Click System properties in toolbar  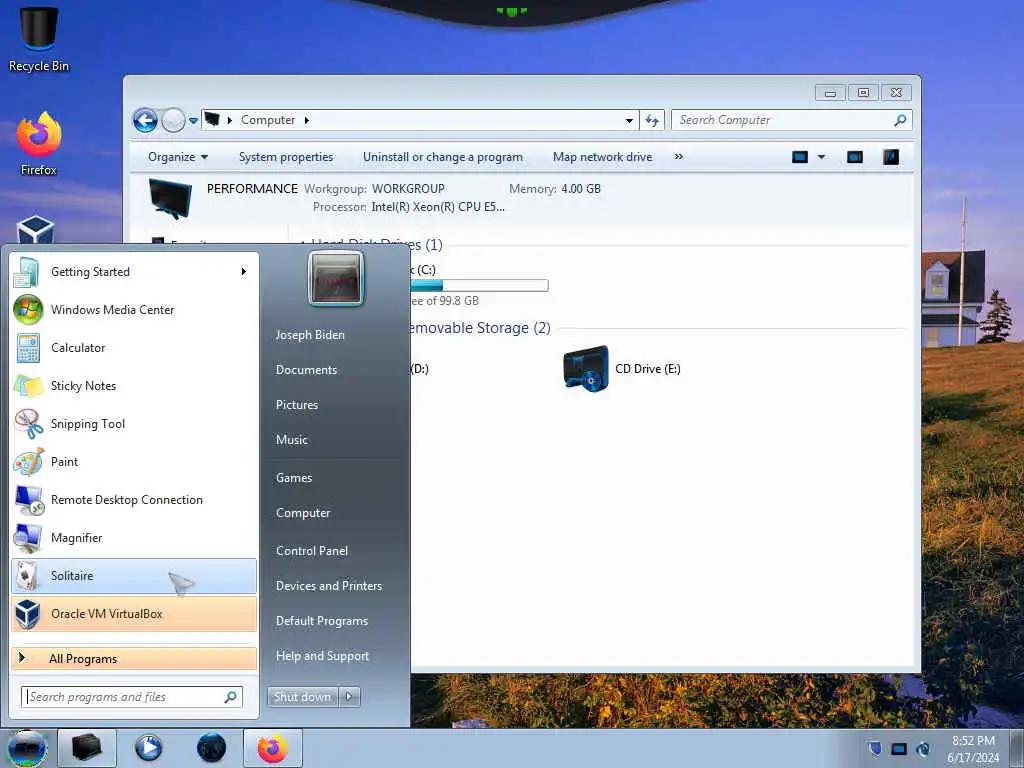[x=286, y=157]
